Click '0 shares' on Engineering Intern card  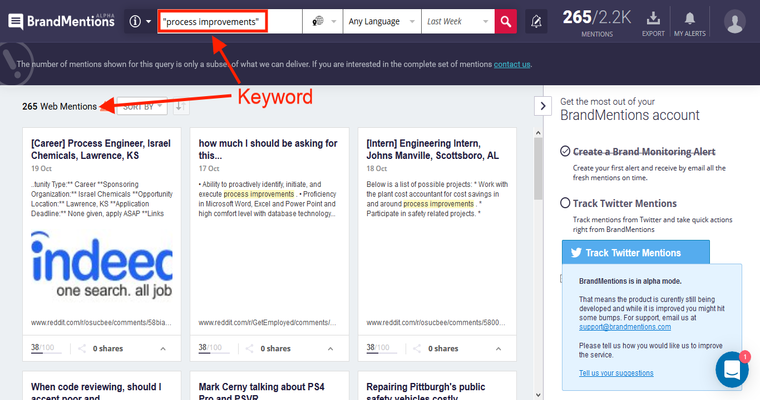point(443,349)
